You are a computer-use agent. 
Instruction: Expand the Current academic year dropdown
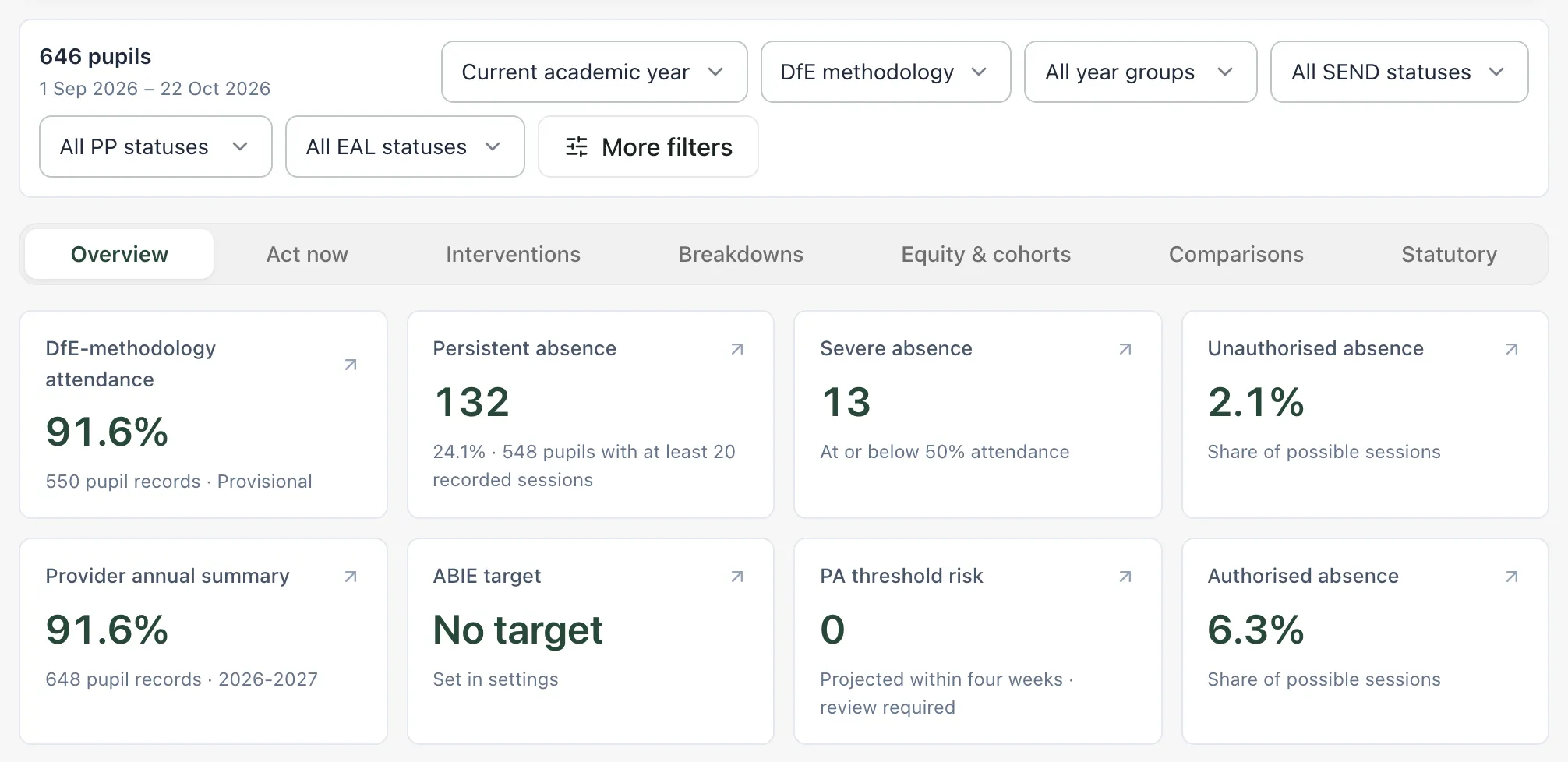pyautogui.click(x=595, y=72)
